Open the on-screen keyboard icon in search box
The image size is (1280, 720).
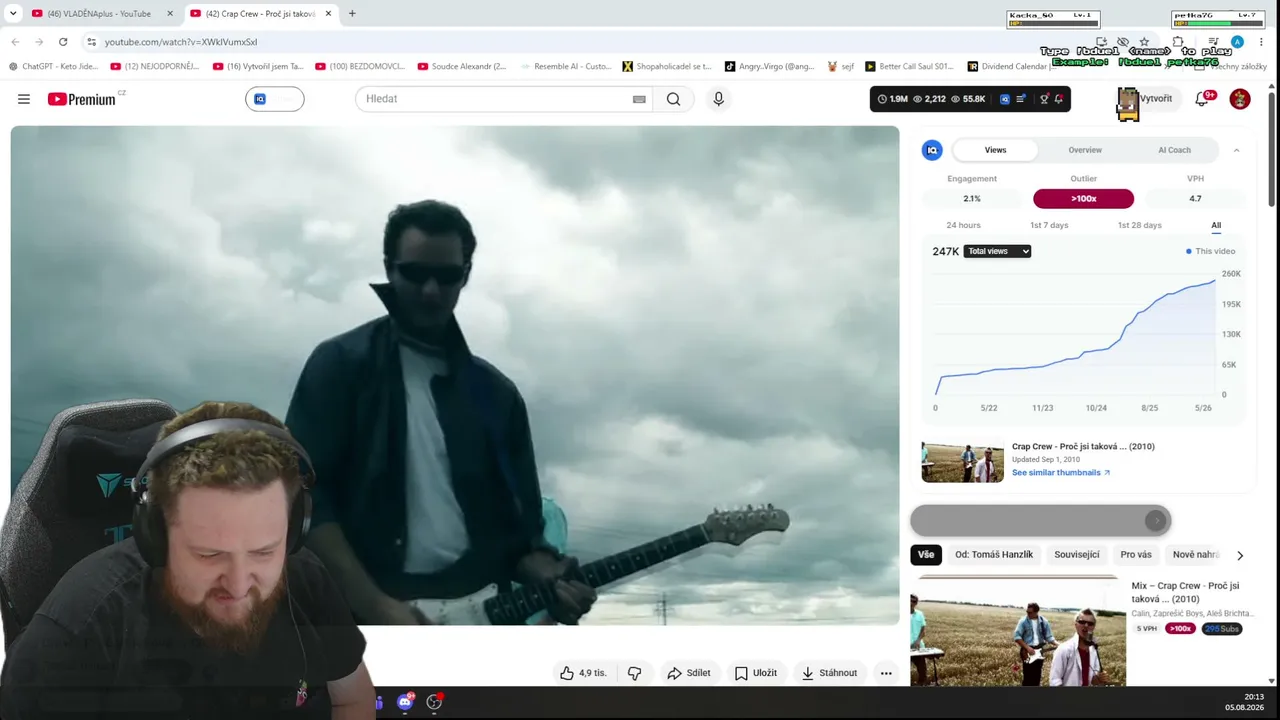639,99
